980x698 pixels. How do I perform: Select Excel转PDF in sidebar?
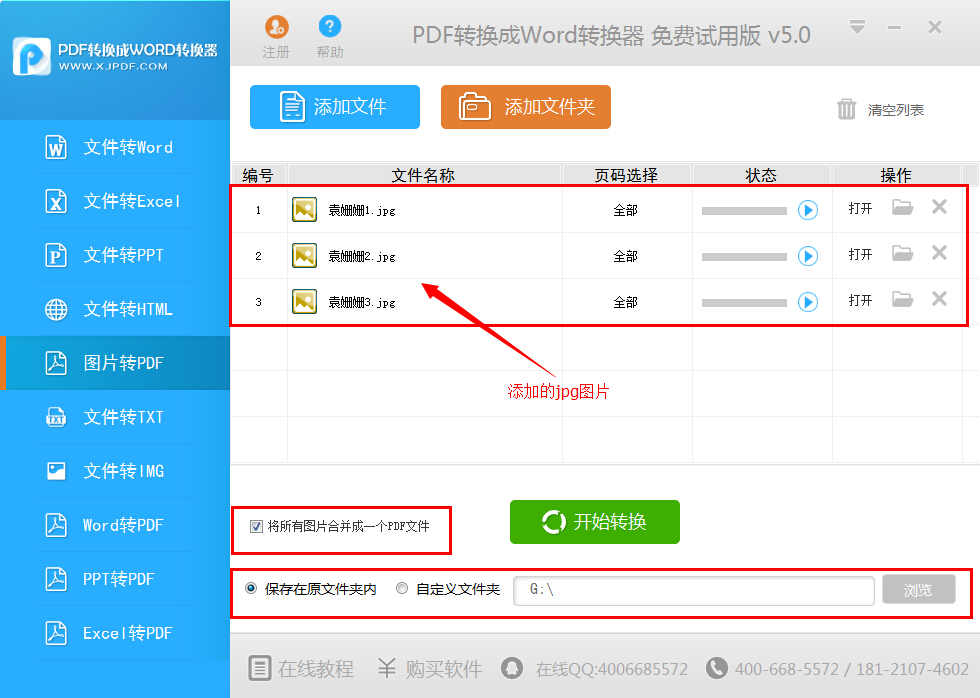click(115, 632)
